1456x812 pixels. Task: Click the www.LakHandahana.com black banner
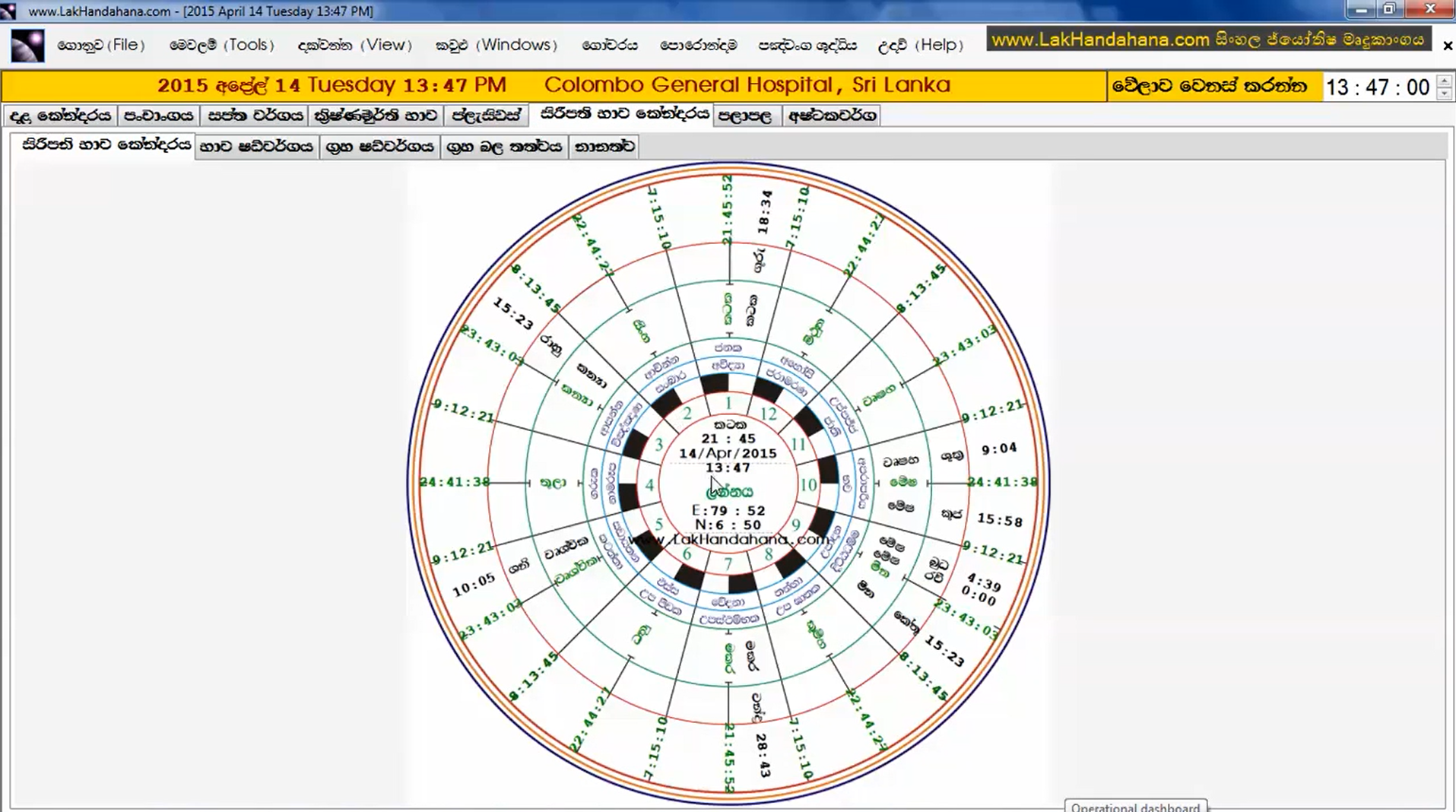pos(1207,40)
